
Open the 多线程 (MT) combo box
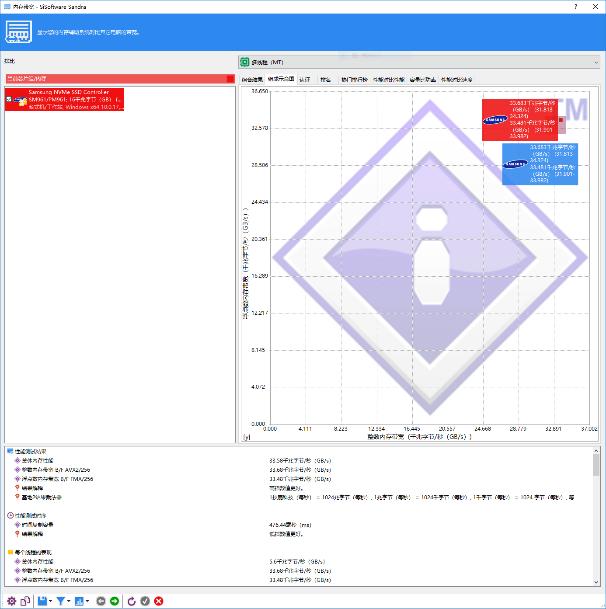click(420, 61)
